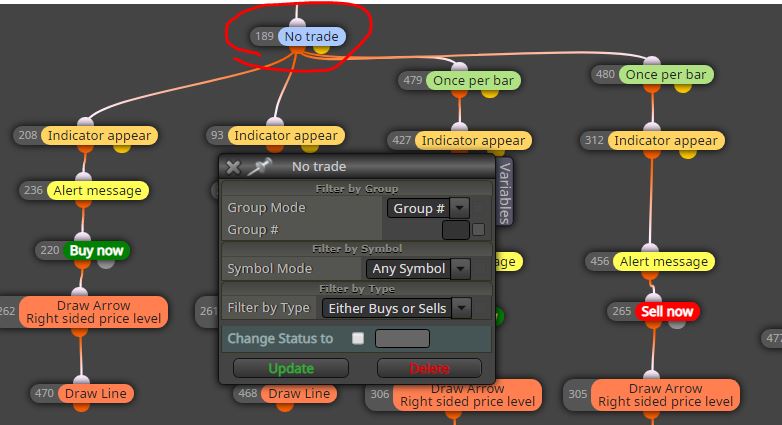Viewport: 782px width, 425px height.
Task: Pin the No trade dialog with pushpin icon
Action: [260, 167]
